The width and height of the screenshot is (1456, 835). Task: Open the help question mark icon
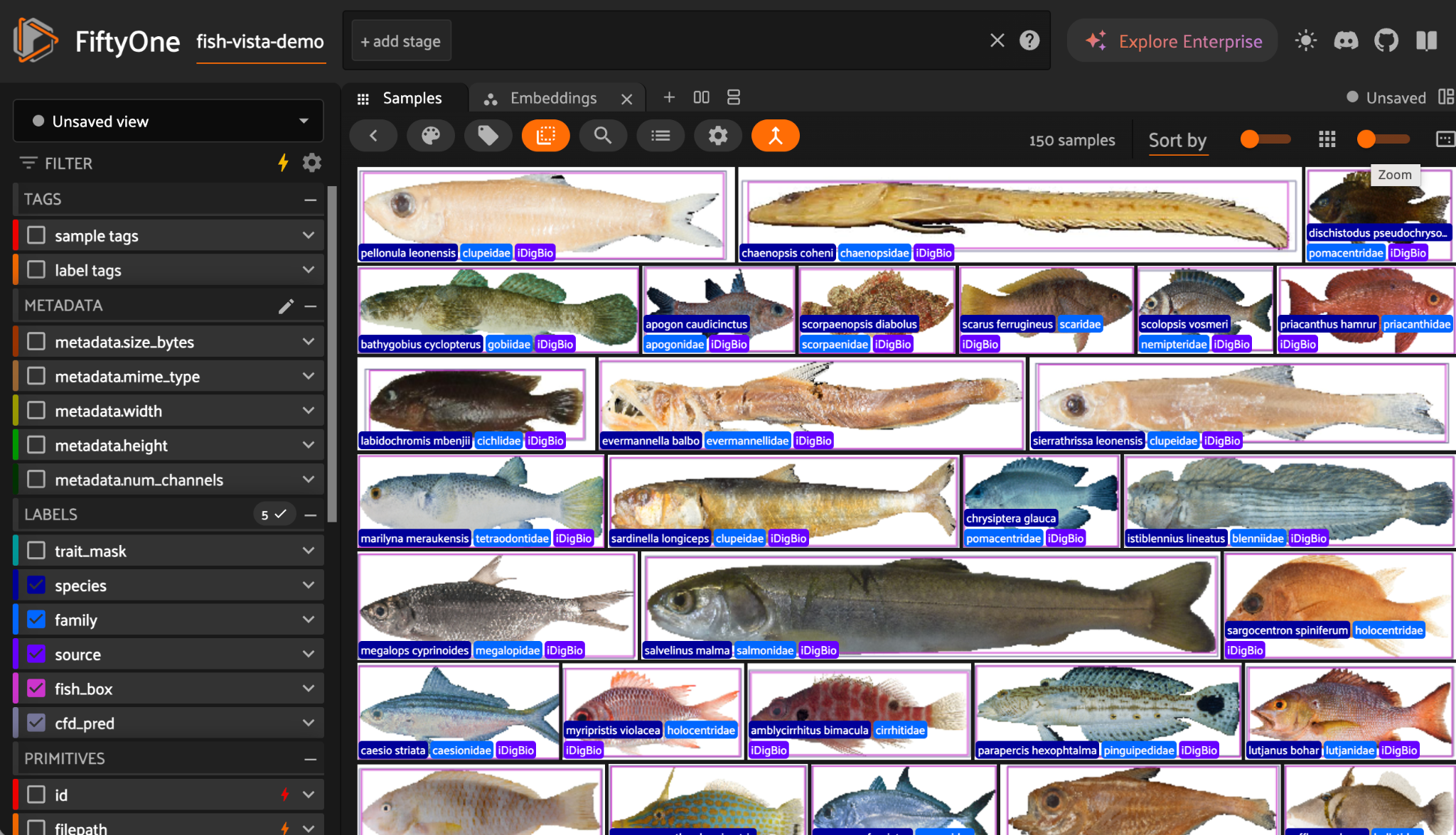pos(1029,41)
